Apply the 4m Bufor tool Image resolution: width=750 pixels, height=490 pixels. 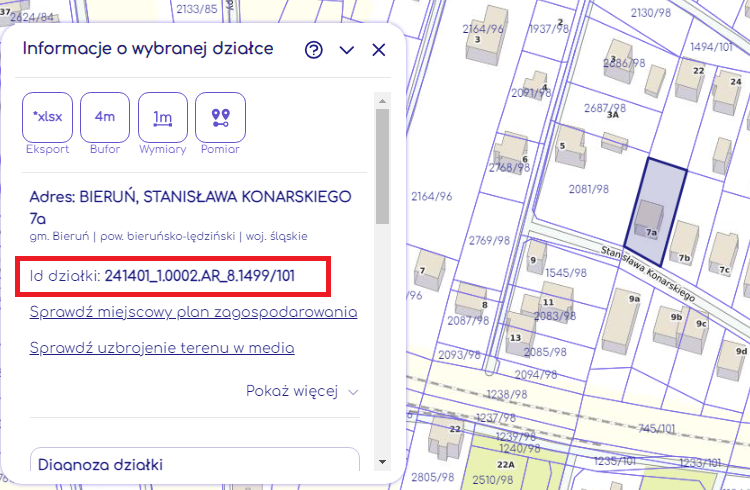click(x=105, y=117)
